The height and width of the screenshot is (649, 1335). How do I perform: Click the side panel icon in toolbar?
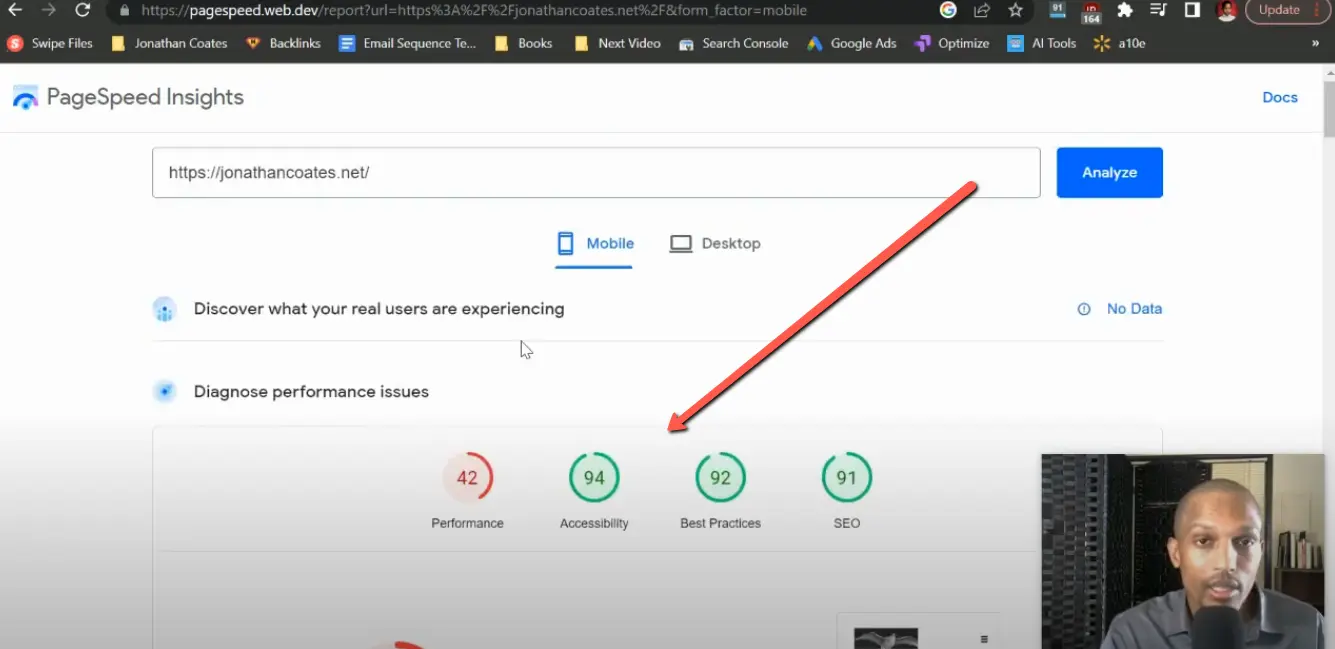1191,11
